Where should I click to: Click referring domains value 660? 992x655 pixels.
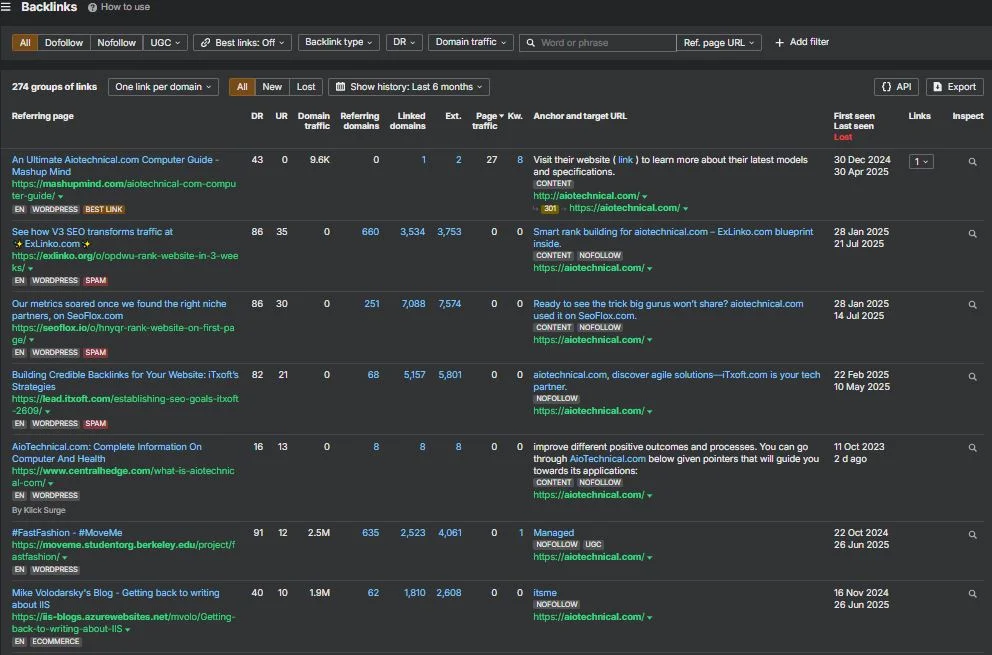(370, 232)
